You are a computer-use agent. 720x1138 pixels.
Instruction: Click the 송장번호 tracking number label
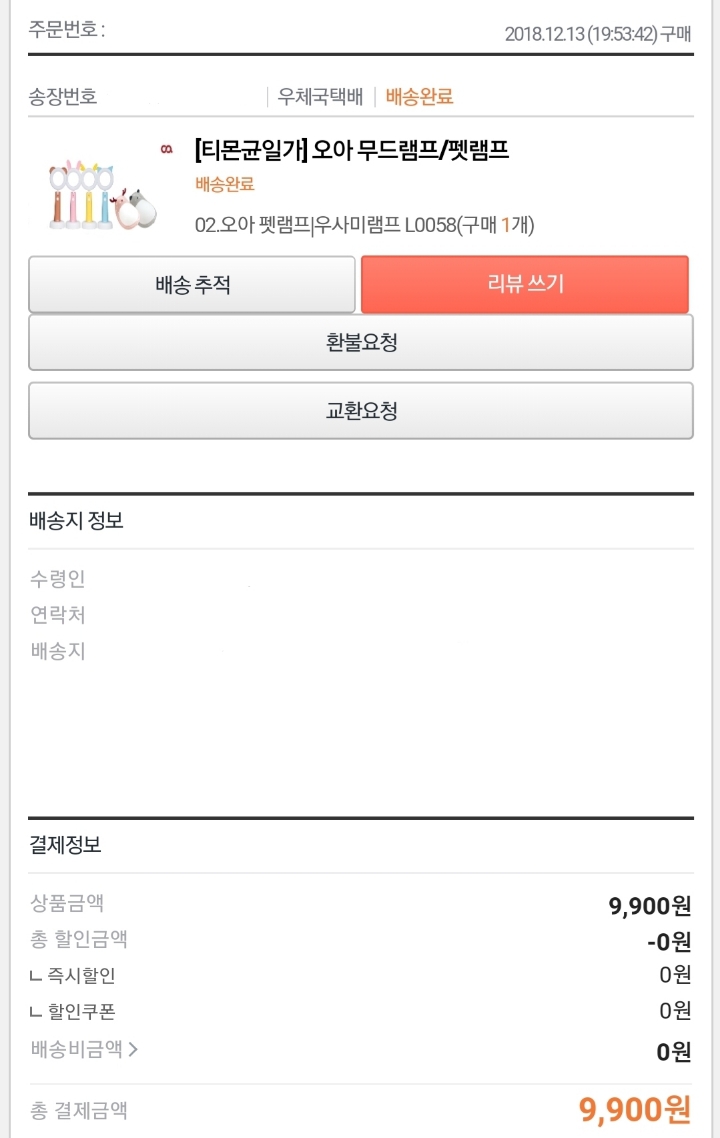pyautogui.click(x=62, y=97)
